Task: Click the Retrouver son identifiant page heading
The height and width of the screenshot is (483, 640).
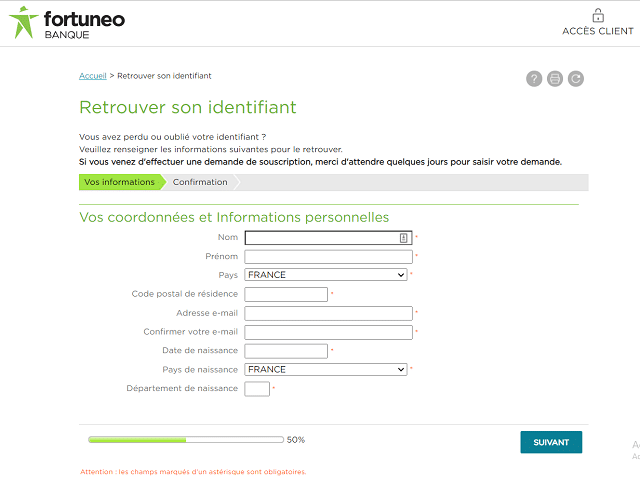Action: click(188, 107)
